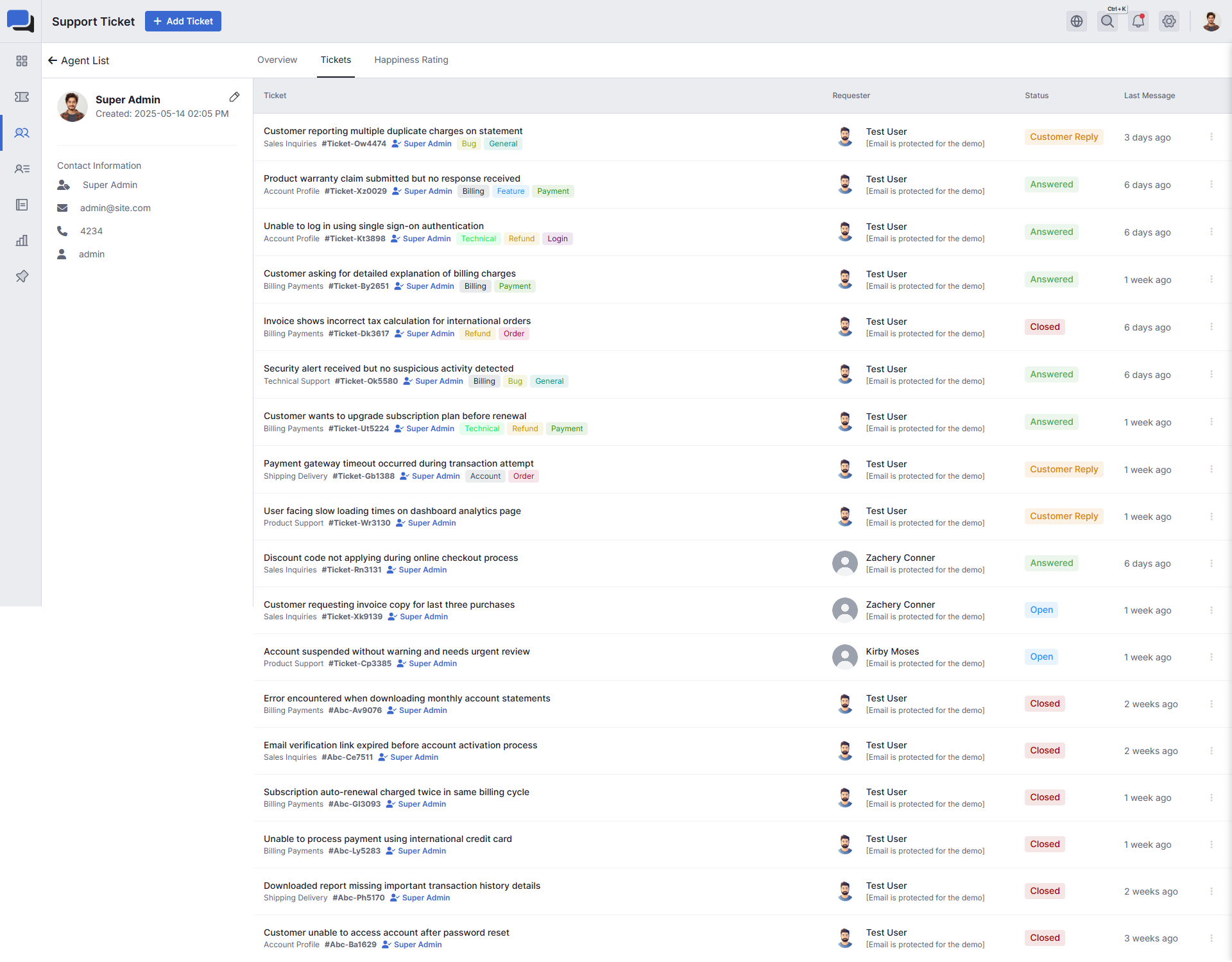Open options menu for Closed ticket Ticket-Dk3617

click(x=1211, y=327)
